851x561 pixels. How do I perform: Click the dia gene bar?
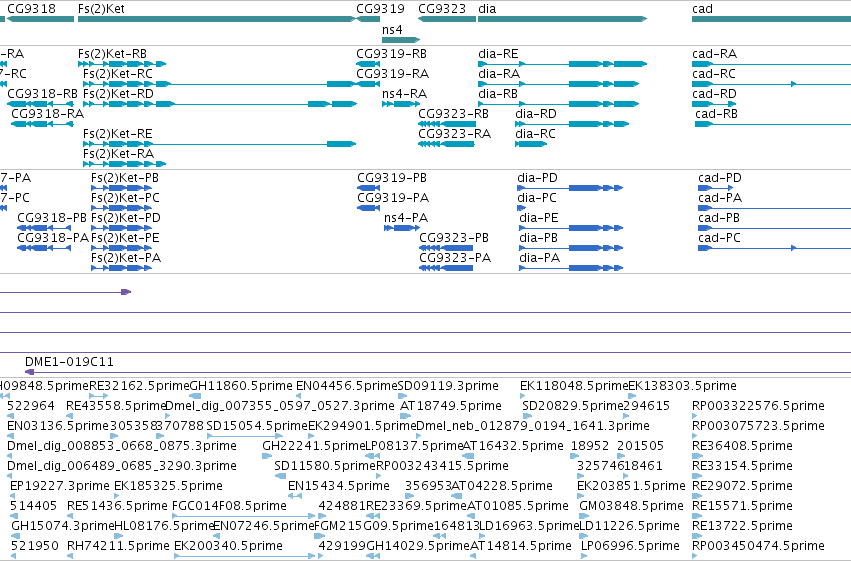click(x=563, y=19)
